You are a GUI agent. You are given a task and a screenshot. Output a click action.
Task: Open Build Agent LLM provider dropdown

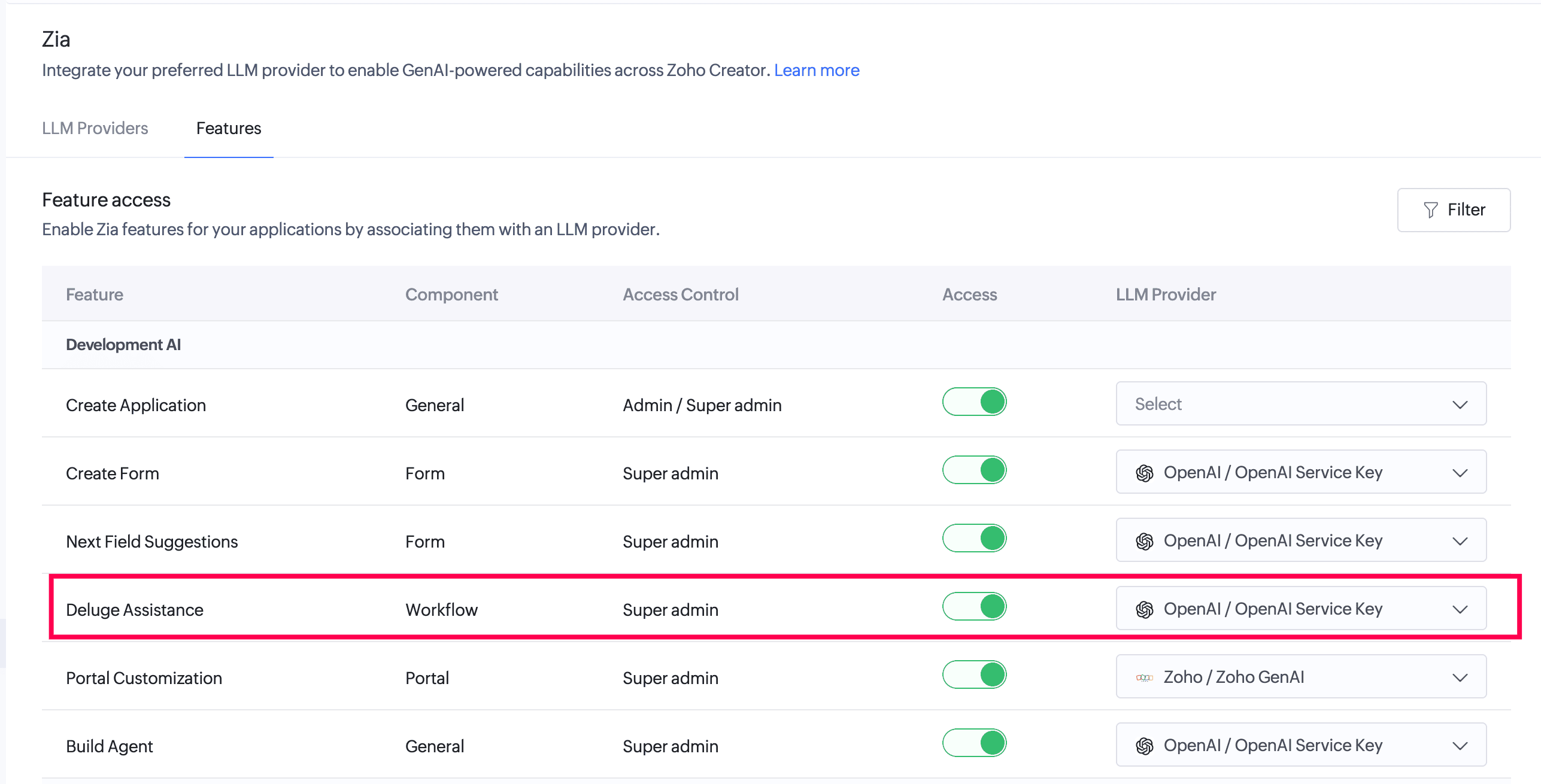click(x=1301, y=745)
